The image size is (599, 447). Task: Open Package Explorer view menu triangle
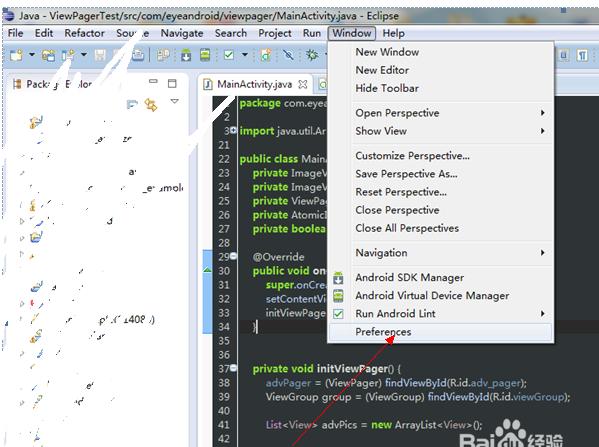pos(175,101)
